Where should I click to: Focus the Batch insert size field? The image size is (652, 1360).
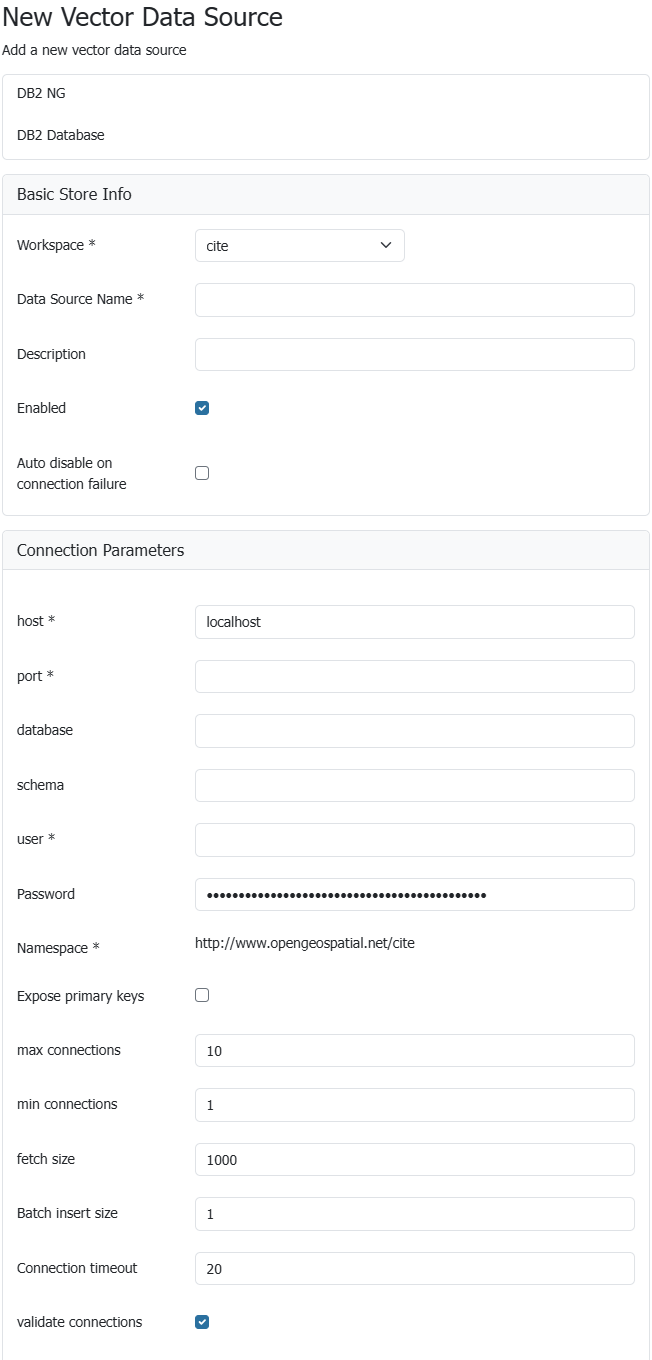(414, 1214)
